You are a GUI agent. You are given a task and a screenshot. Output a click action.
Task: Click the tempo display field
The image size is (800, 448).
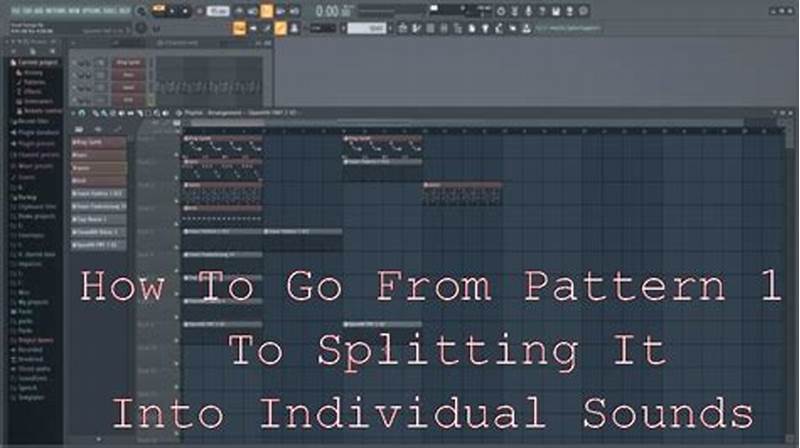pos(218,11)
